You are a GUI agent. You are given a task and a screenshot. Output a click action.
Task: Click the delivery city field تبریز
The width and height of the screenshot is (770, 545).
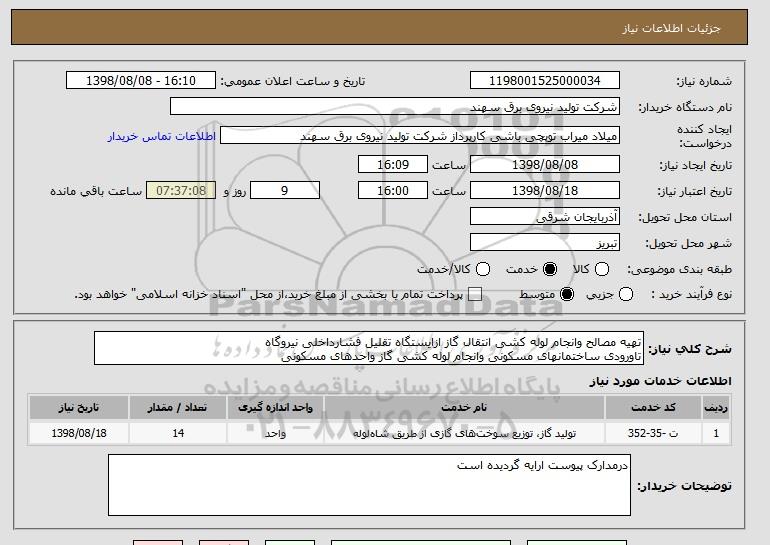point(545,243)
